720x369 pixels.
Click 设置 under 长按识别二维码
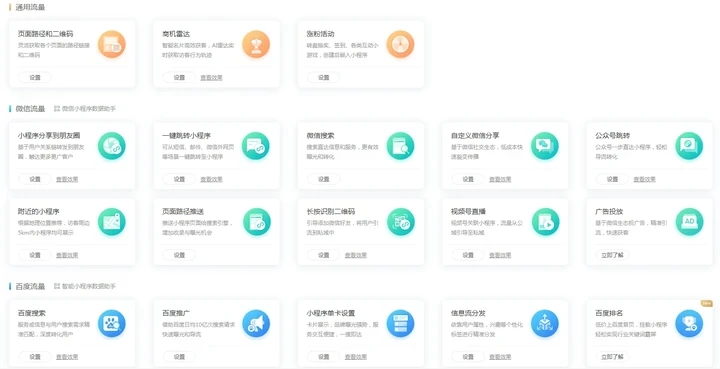[x=324, y=255]
